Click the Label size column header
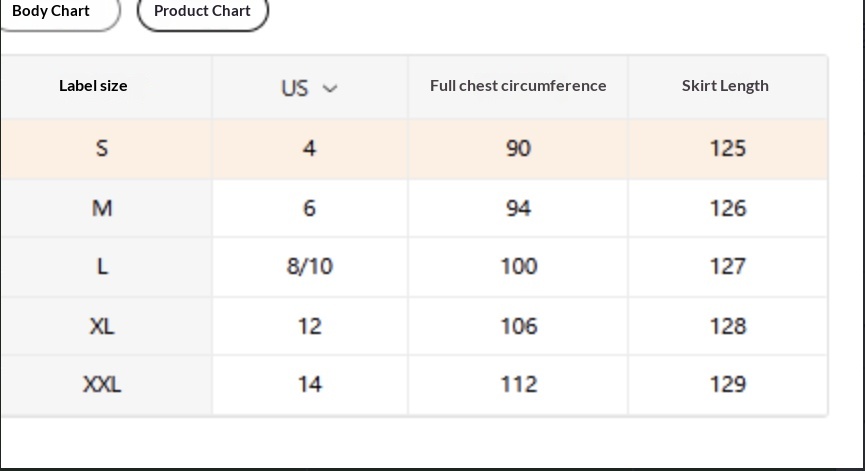This screenshot has width=865, height=471. [x=93, y=86]
